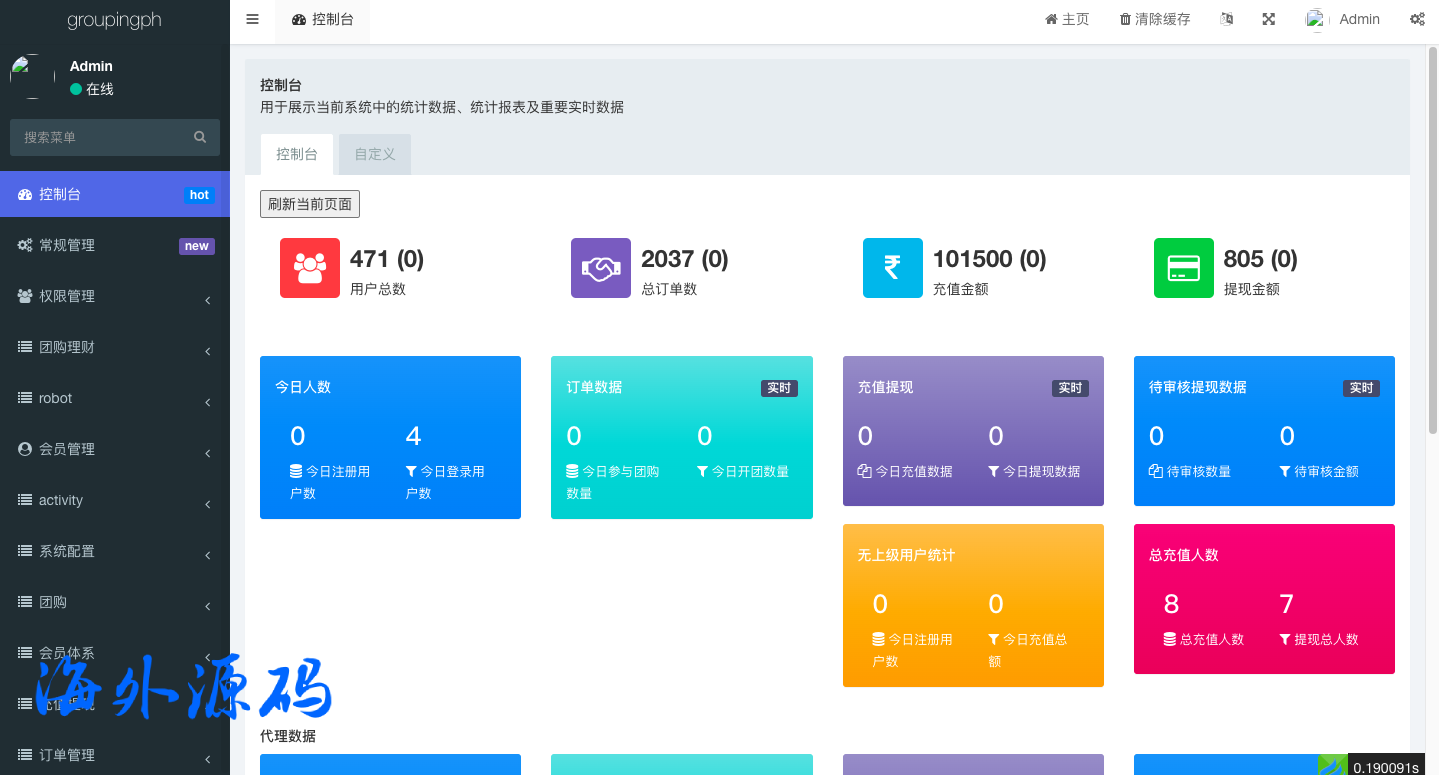Click the red users total icon

coord(310,268)
